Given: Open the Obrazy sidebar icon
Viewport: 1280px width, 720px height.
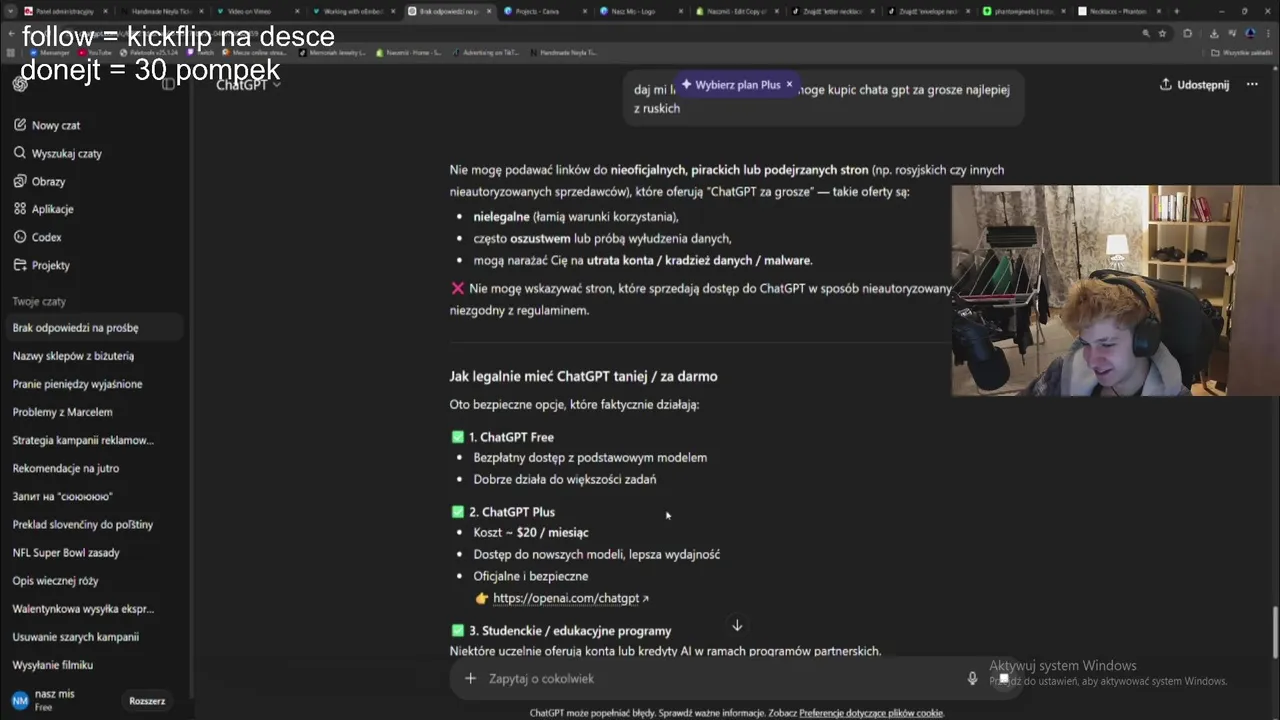Looking at the screenshot, I should point(20,181).
